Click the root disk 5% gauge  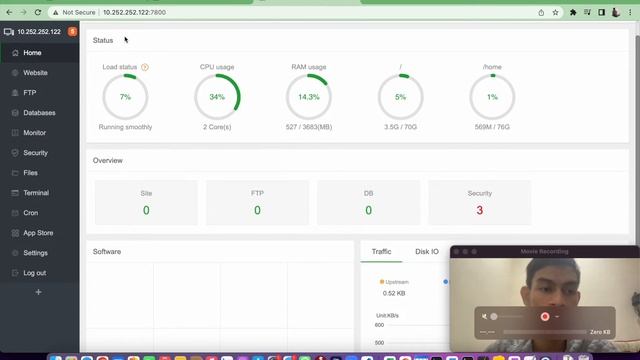click(400, 97)
